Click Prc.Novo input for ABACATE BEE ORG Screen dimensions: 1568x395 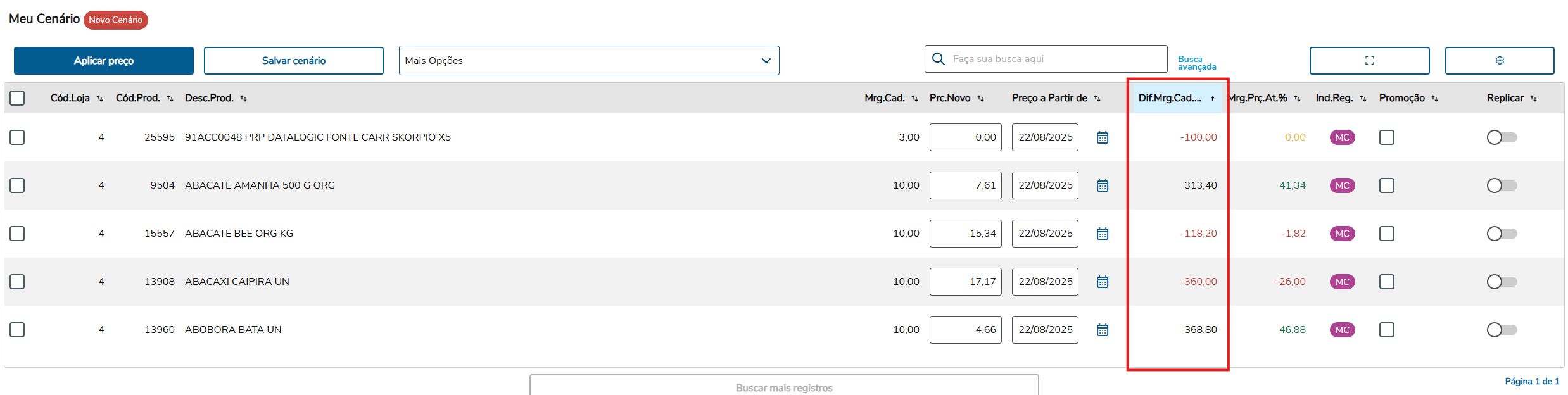(965, 234)
